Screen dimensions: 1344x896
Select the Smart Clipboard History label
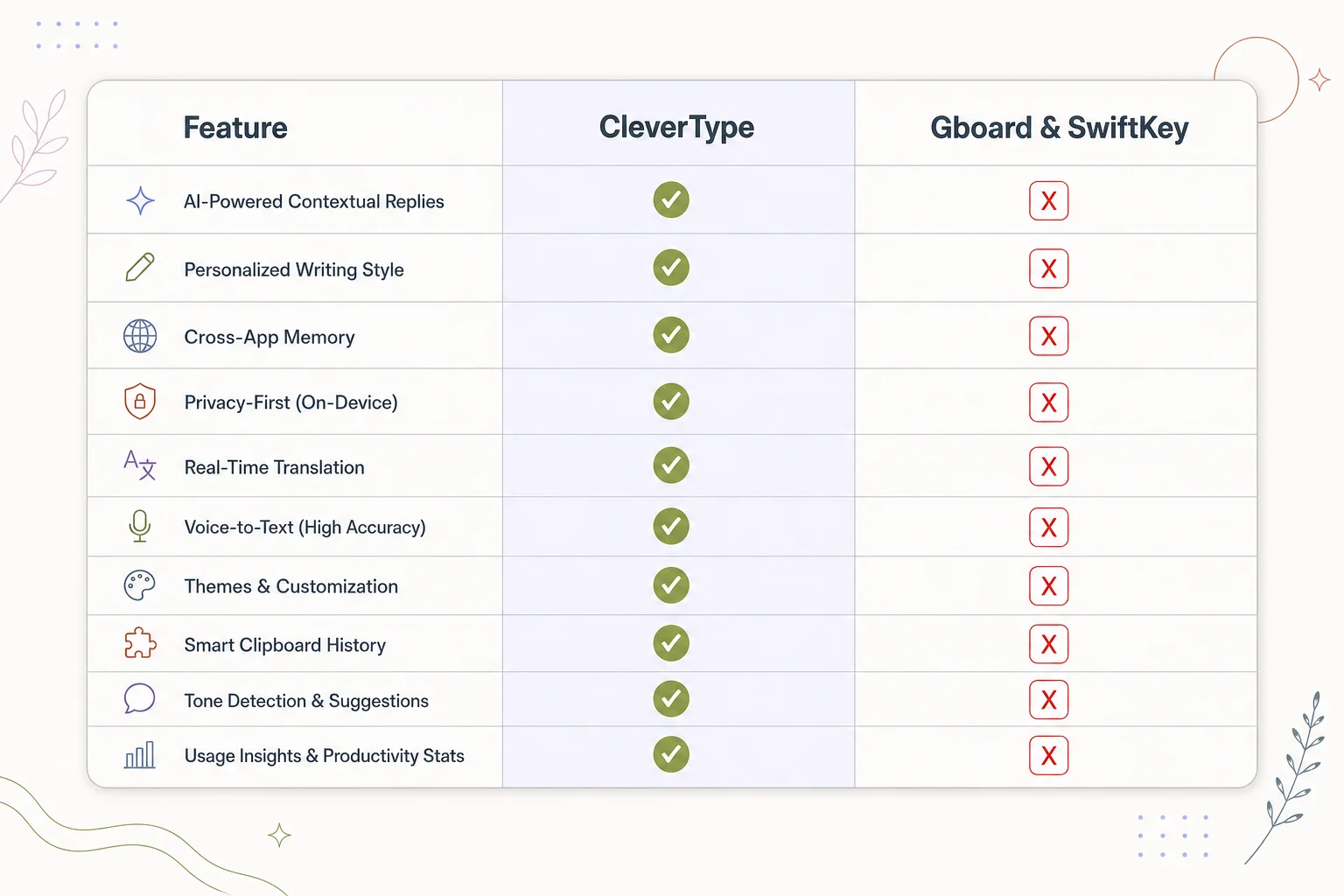tap(284, 645)
